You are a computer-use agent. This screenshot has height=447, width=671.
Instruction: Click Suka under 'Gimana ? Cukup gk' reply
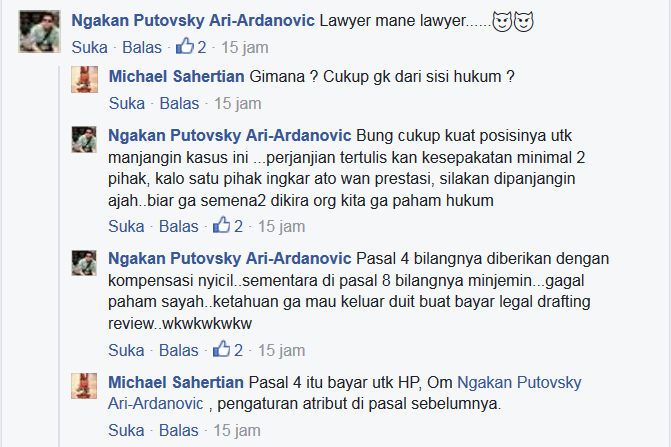click(127, 104)
